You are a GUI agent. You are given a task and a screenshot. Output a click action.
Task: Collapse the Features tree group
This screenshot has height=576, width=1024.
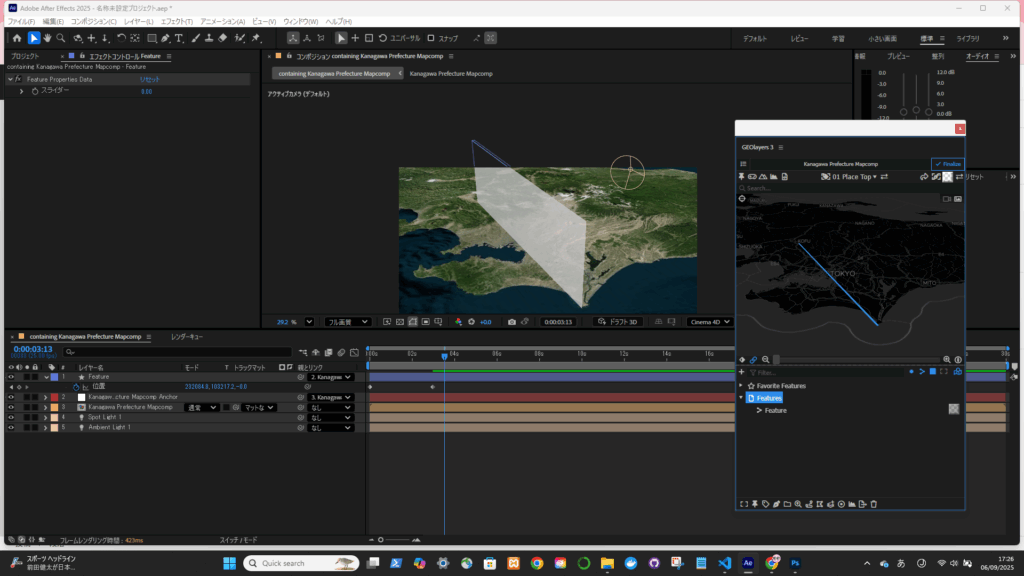741,398
